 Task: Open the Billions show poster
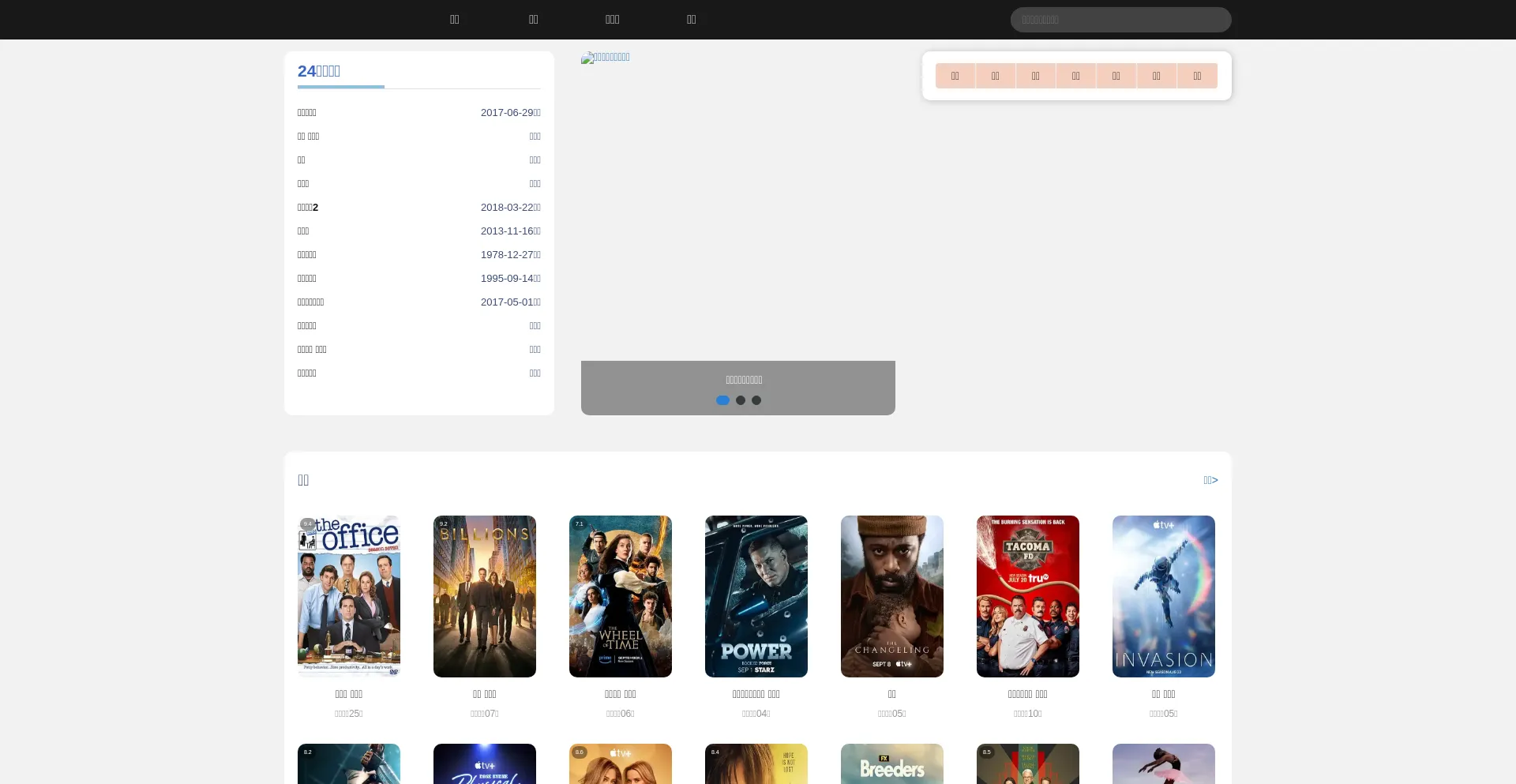(x=484, y=596)
